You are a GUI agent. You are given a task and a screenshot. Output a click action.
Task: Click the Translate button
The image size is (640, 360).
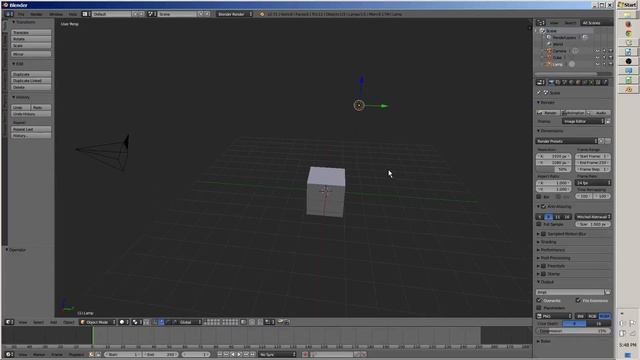click(x=31, y=32)
